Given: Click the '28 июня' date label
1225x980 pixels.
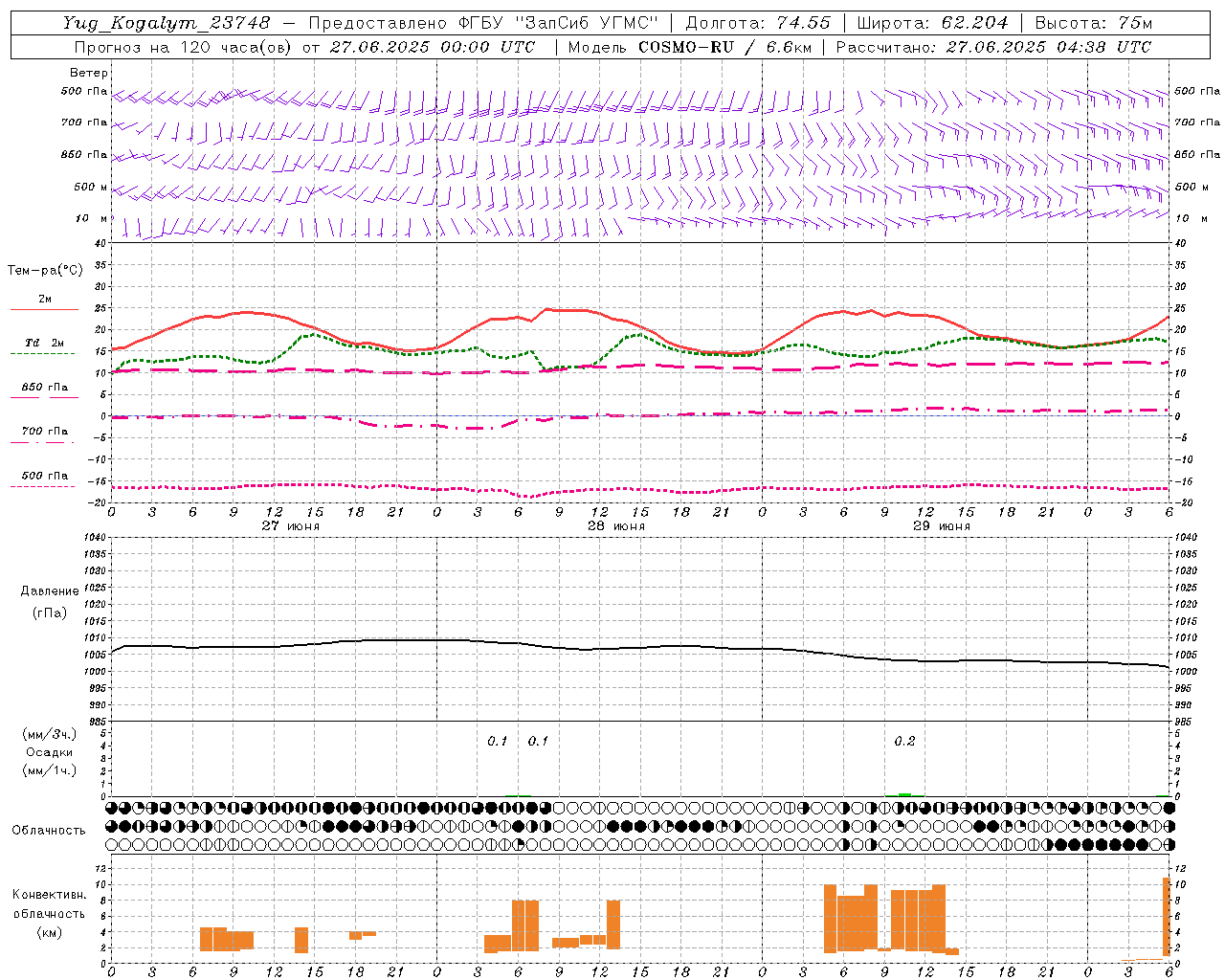Looking at the screenshot, I should (x=615, y=526).
